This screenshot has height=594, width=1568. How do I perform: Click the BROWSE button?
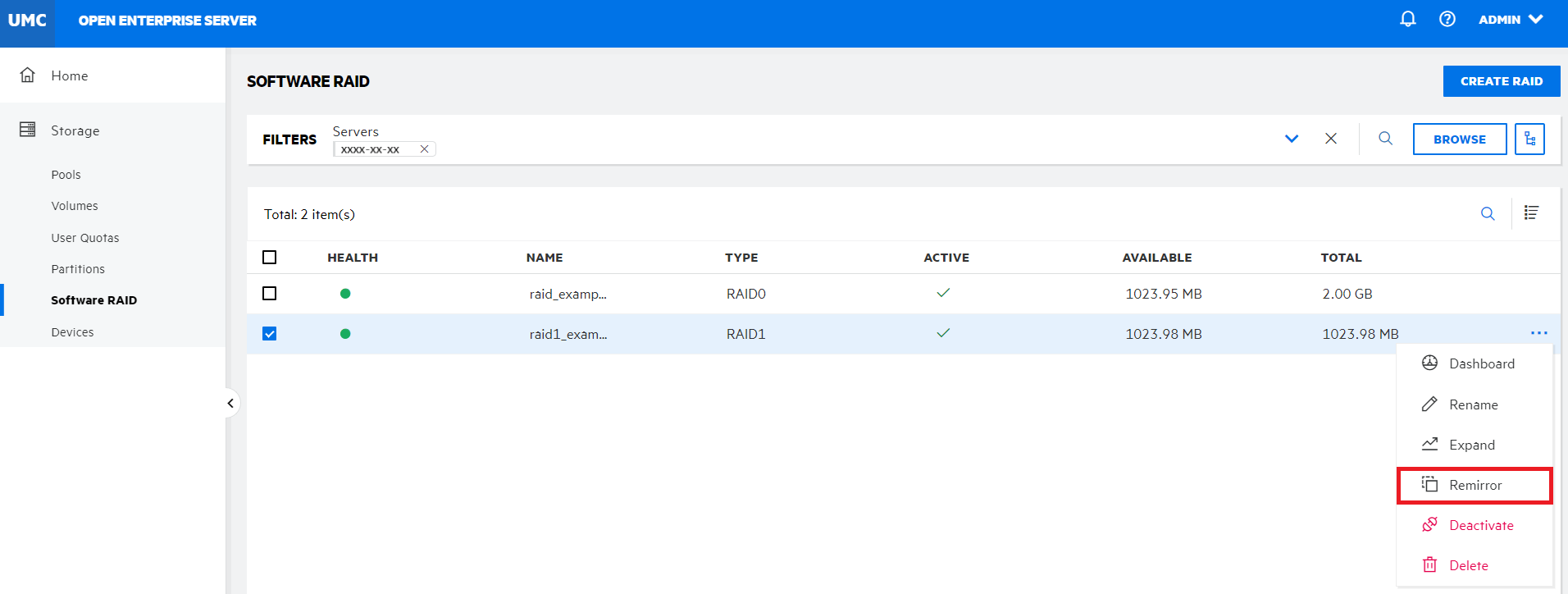1459,139
